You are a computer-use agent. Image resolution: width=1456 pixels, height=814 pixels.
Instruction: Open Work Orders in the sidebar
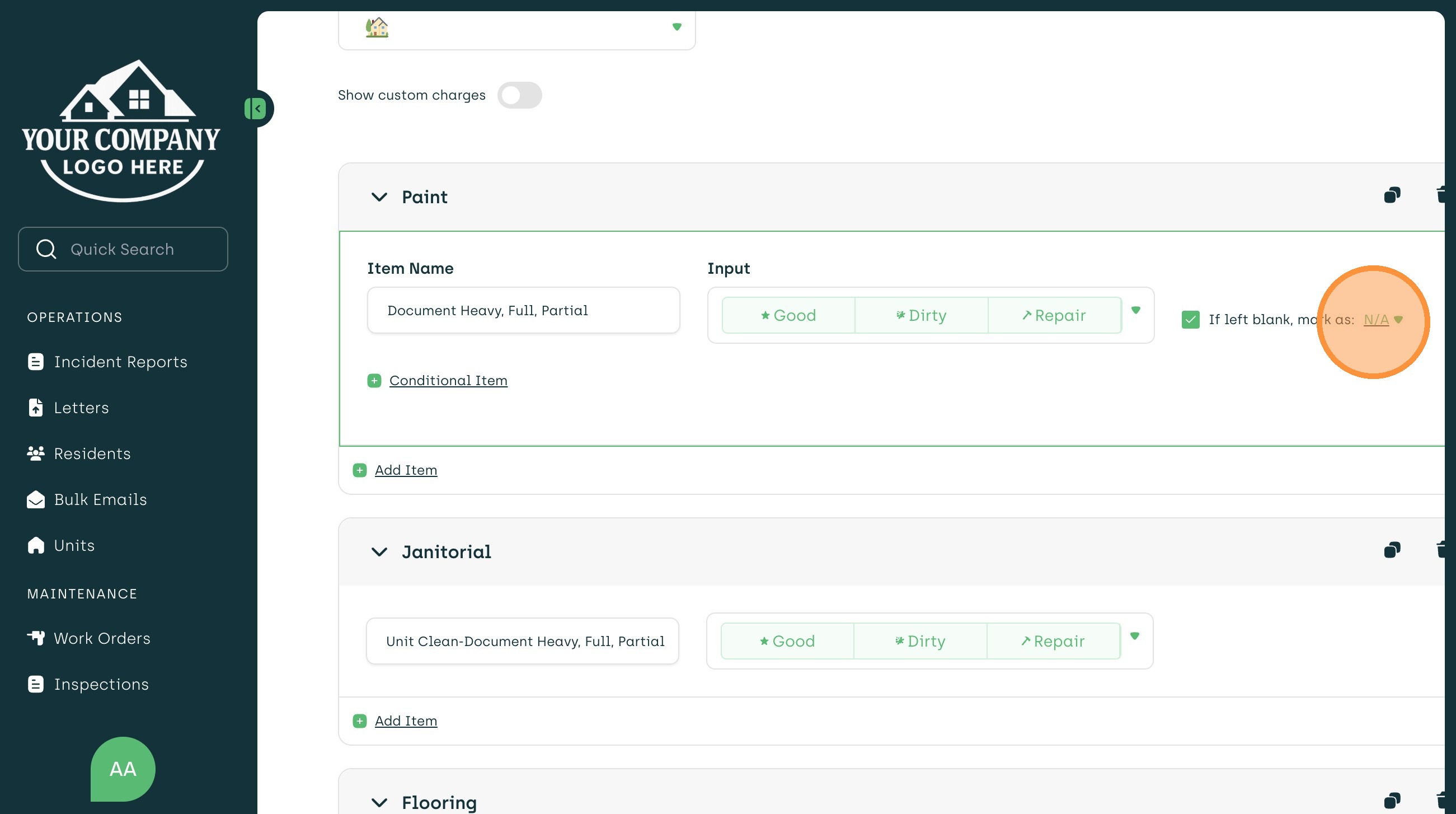102,638
